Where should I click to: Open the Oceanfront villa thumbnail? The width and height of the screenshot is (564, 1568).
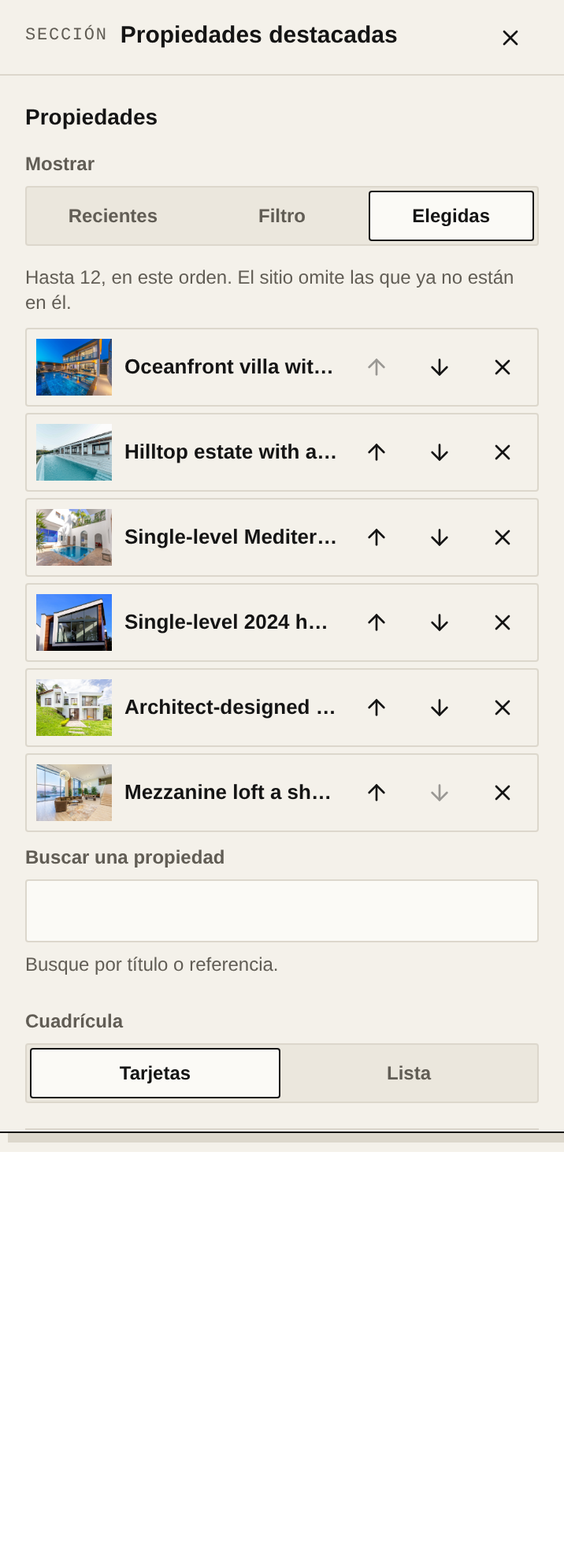click(x=74, y=367)
